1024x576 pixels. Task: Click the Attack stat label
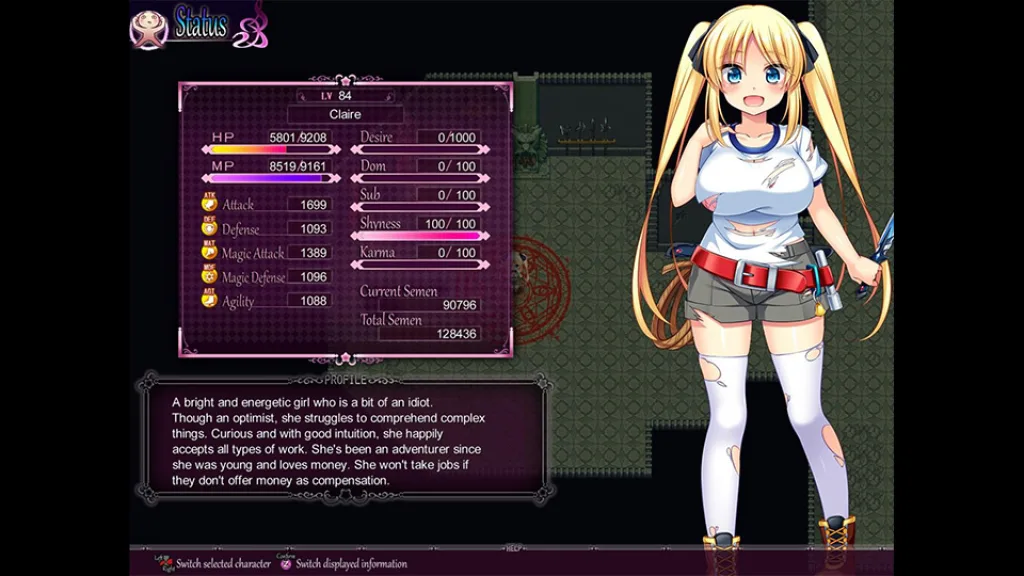click(238, 205)
